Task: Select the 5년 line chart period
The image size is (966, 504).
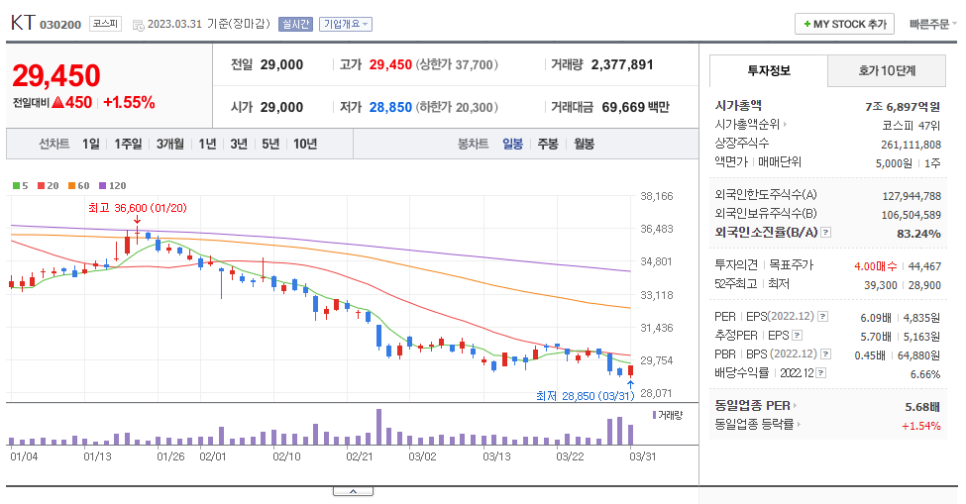Action: [270, 144]
